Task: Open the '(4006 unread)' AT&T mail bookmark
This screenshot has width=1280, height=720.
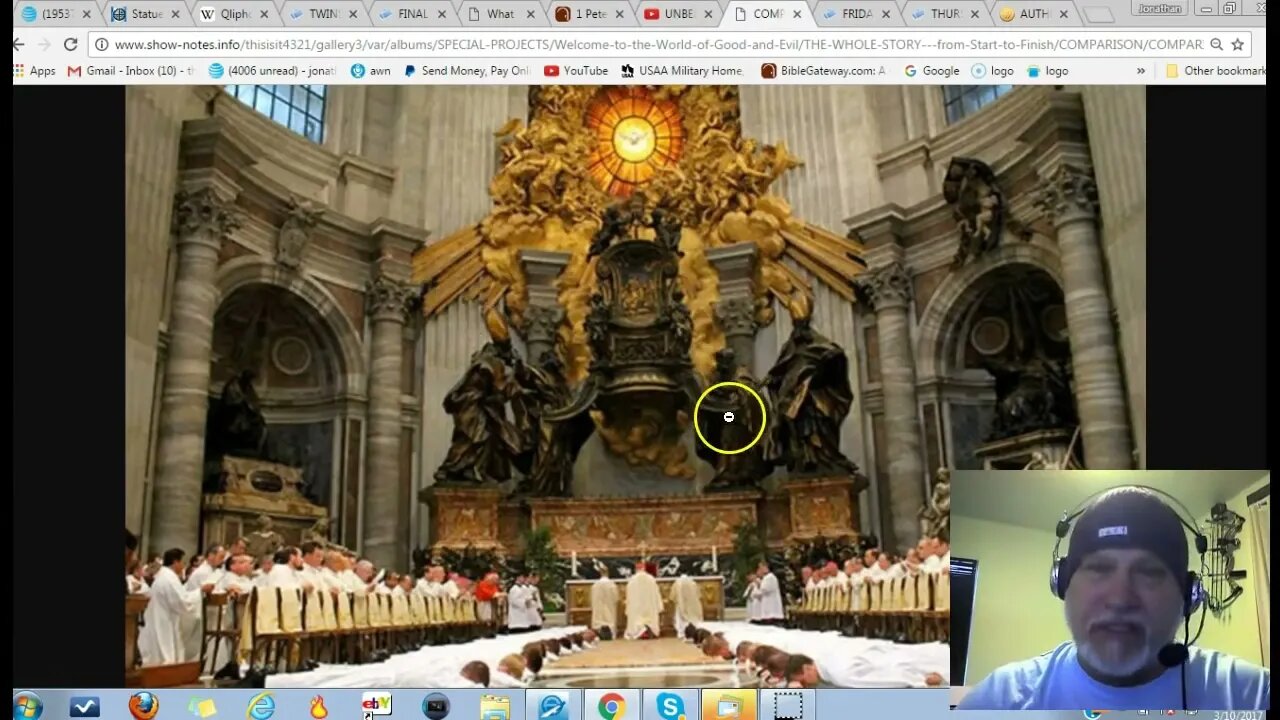Action: (272, 71)
